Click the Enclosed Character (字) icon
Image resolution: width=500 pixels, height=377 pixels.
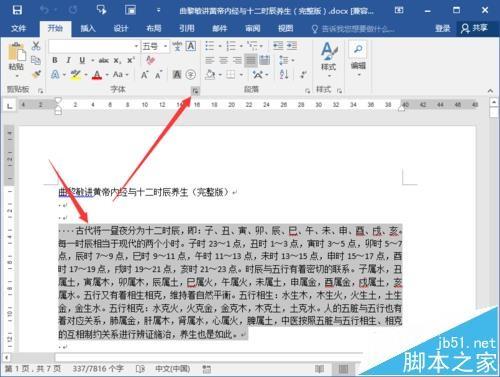[x=191, y=75]
